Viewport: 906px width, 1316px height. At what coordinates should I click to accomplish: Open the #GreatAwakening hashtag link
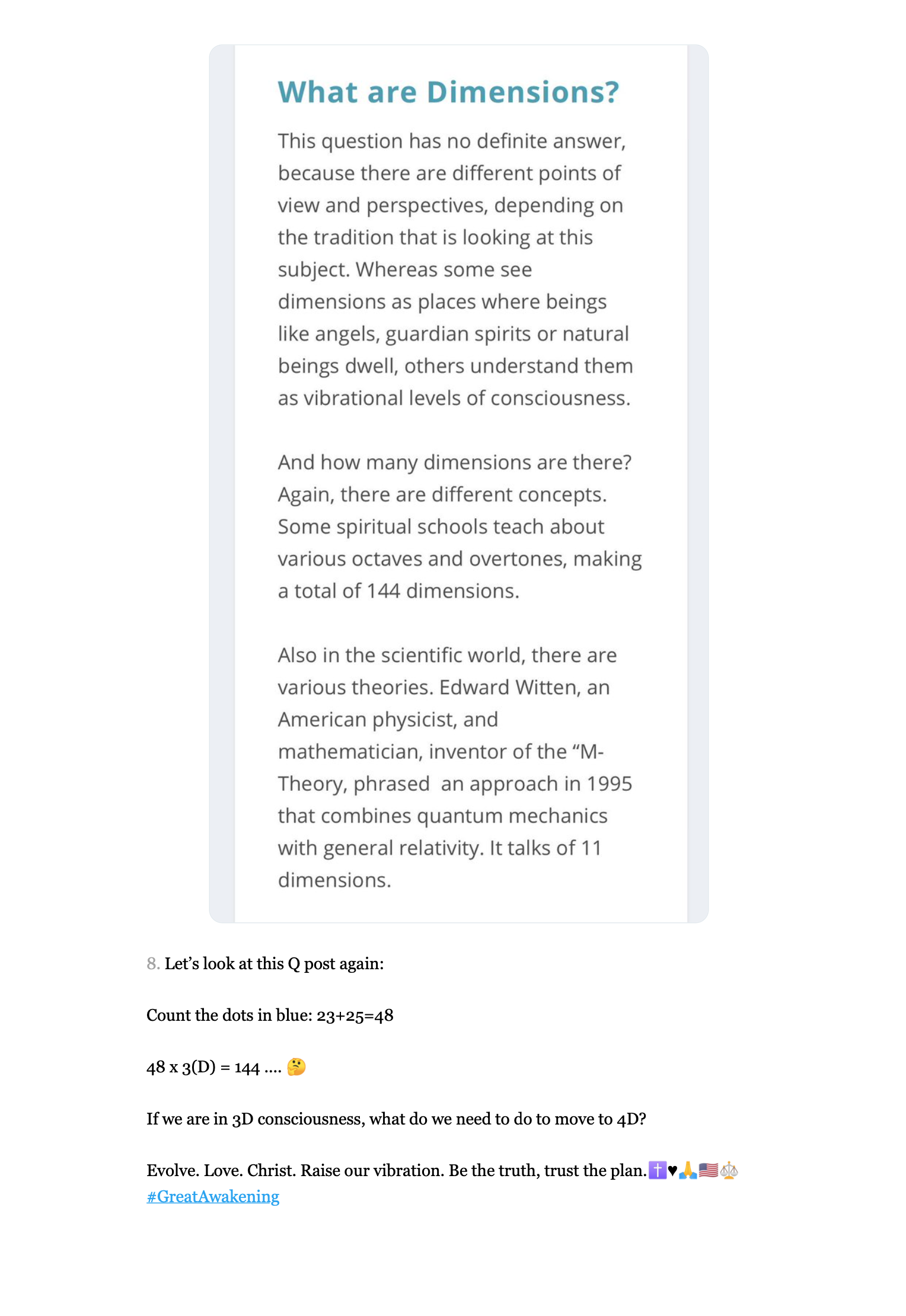point(213,1196)
